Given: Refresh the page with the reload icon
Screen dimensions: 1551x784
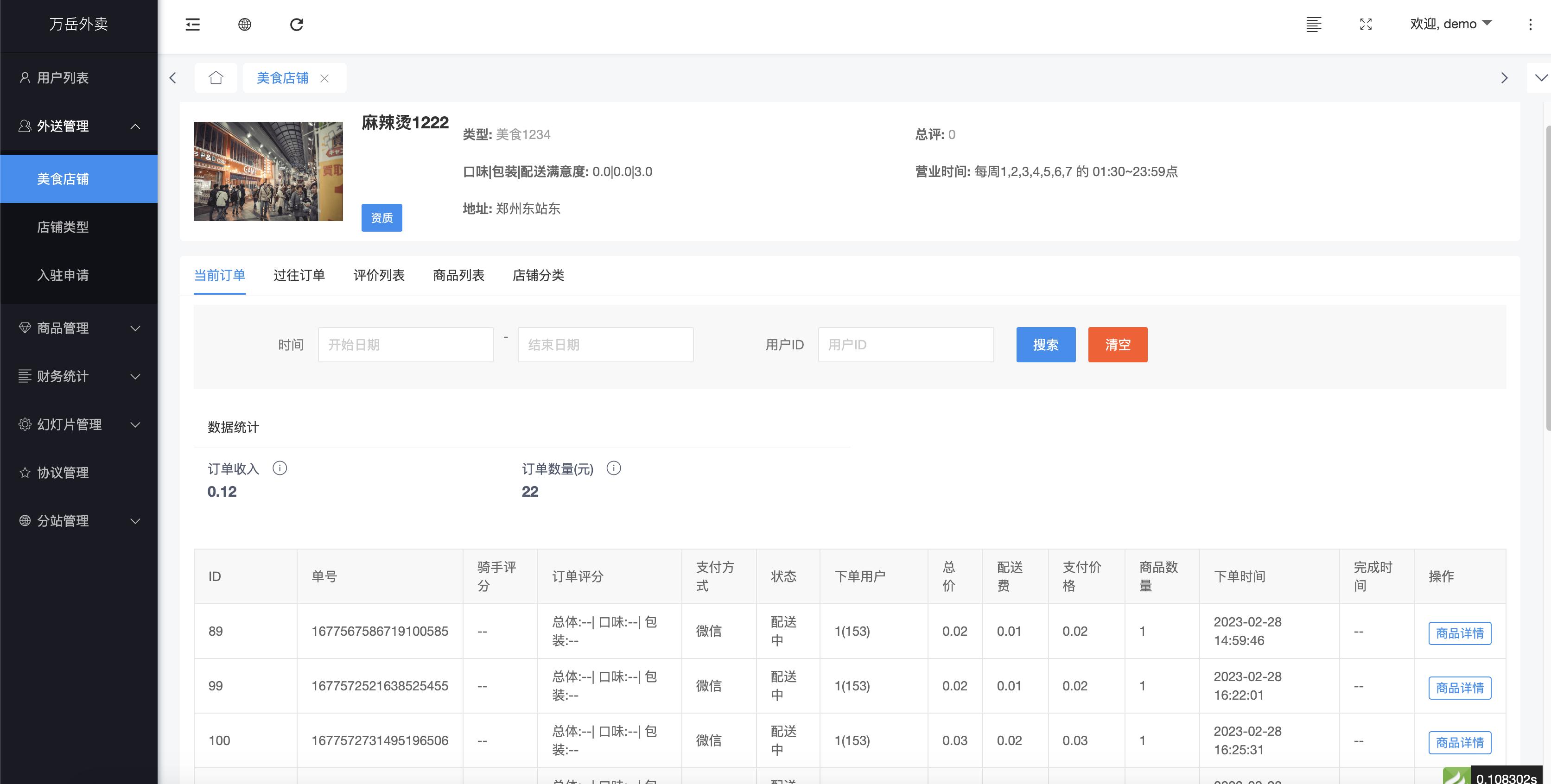Looking at the screenshot, I should coord(297,24).
